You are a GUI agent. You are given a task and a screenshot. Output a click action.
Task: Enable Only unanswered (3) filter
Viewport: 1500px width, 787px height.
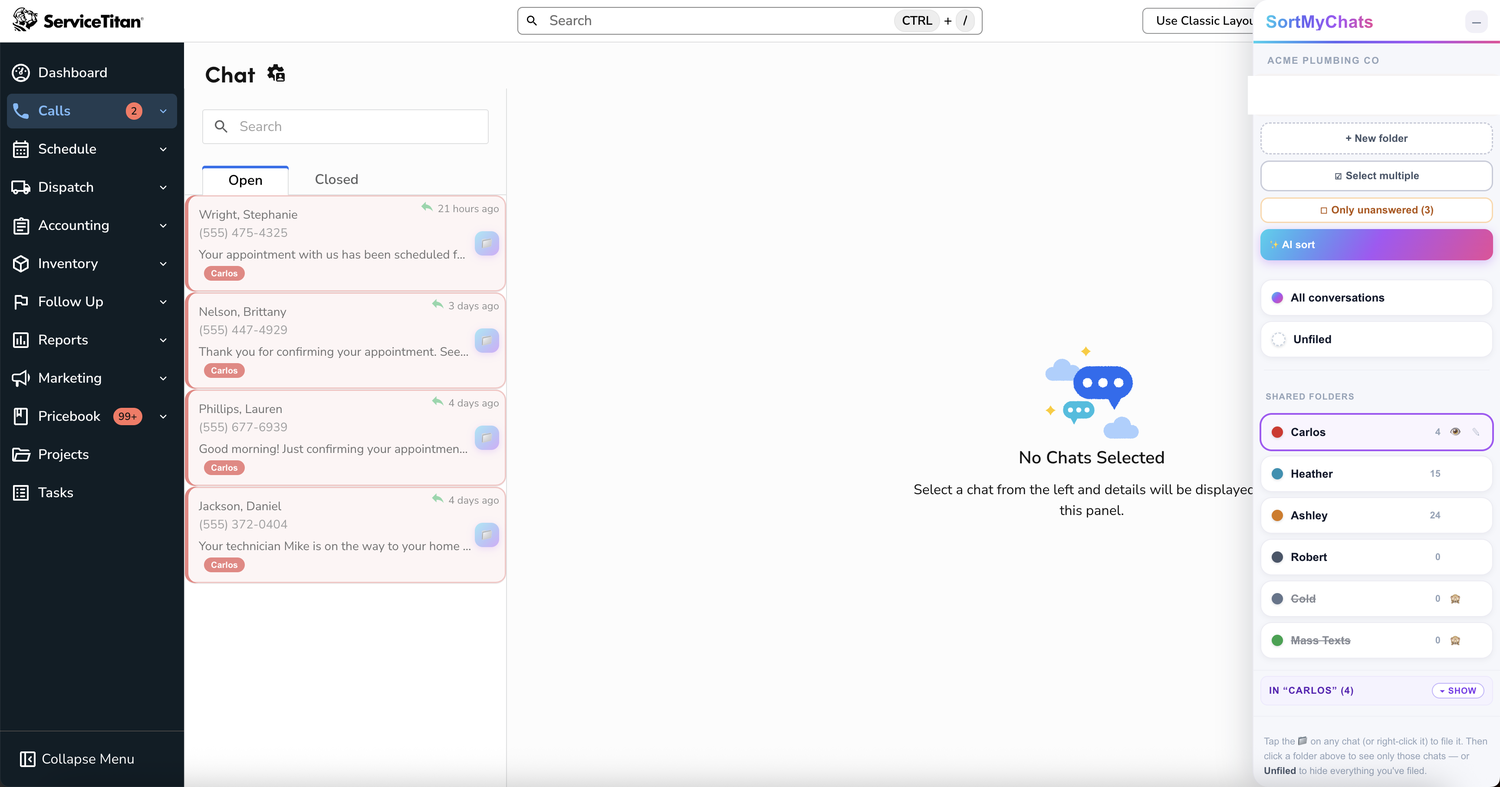point(1376,210)
